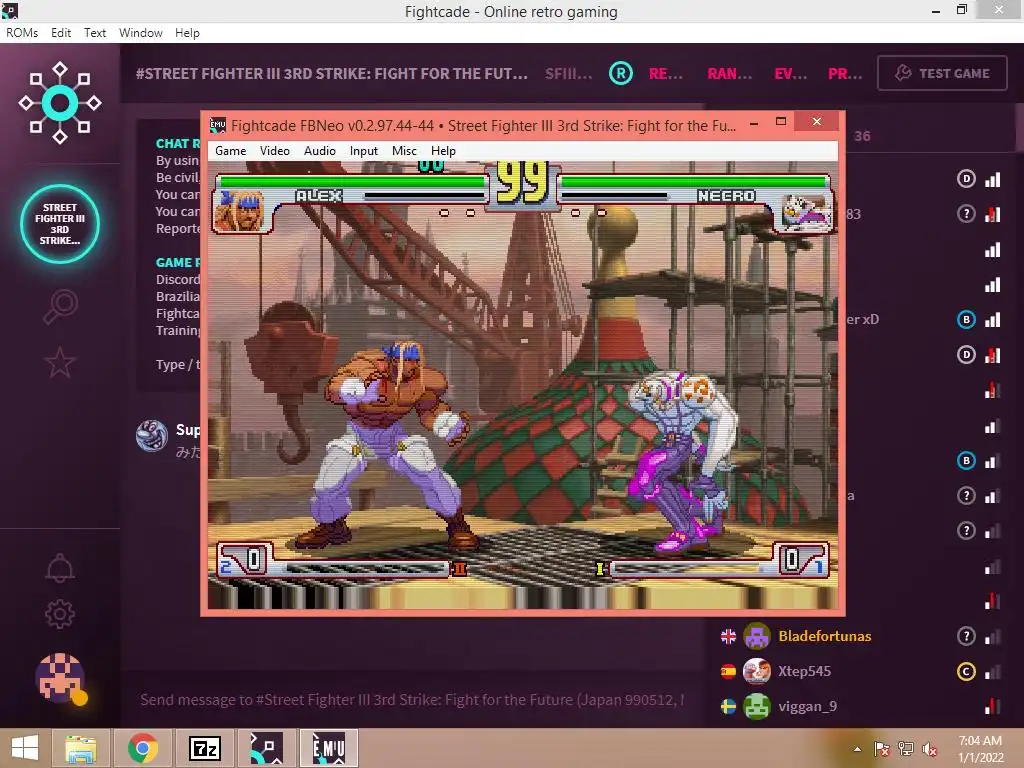Click the network icon in the system tray

[x=905, y=749]
